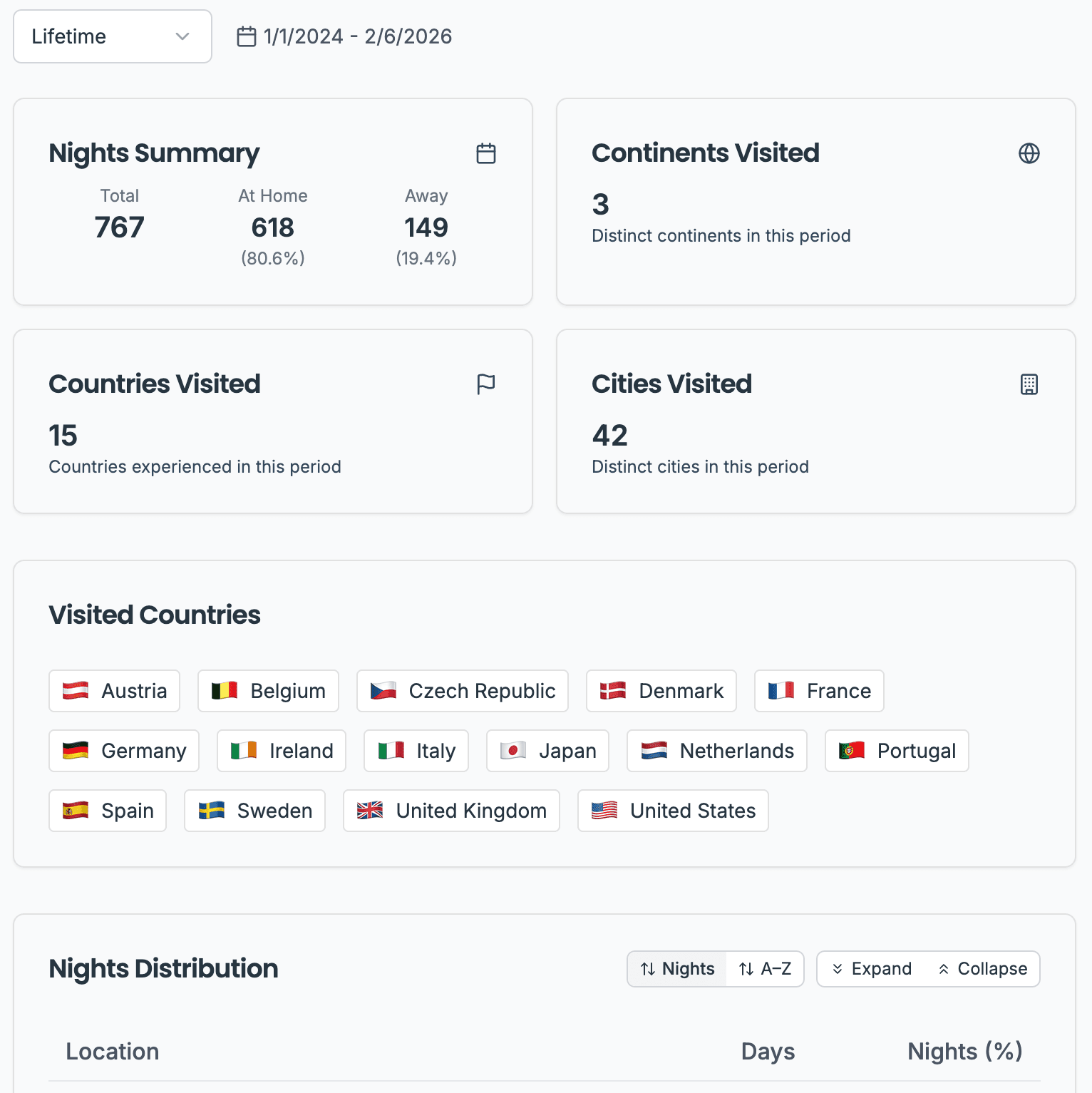Open the Lifetime period dropdown
Screen dimensions: 1092x1093
[112, 36]
